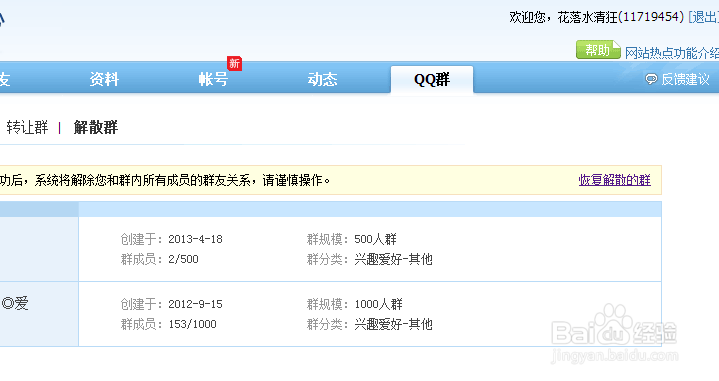Click the speech bubble feedback icon
The width and height of the screenshot is (719, 381).
click(x=651, y=79)
